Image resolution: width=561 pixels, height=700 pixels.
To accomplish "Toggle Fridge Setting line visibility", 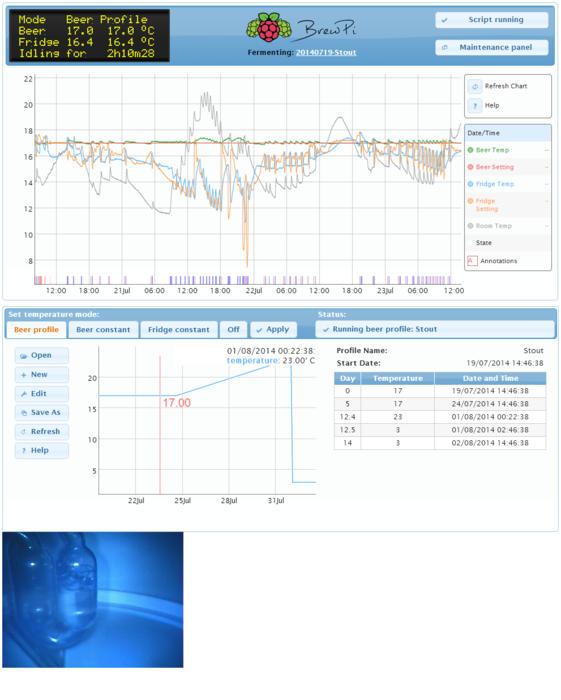I will tap(507, 205).
